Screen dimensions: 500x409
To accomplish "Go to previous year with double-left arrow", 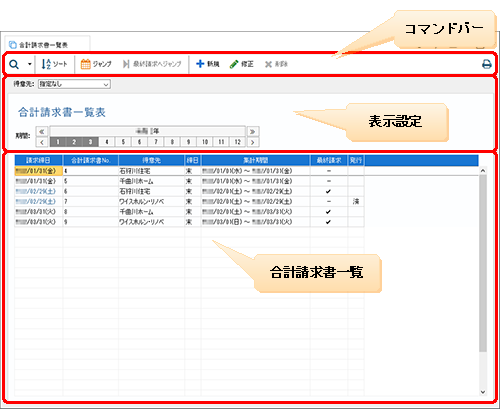I will [x=42, y=131].
